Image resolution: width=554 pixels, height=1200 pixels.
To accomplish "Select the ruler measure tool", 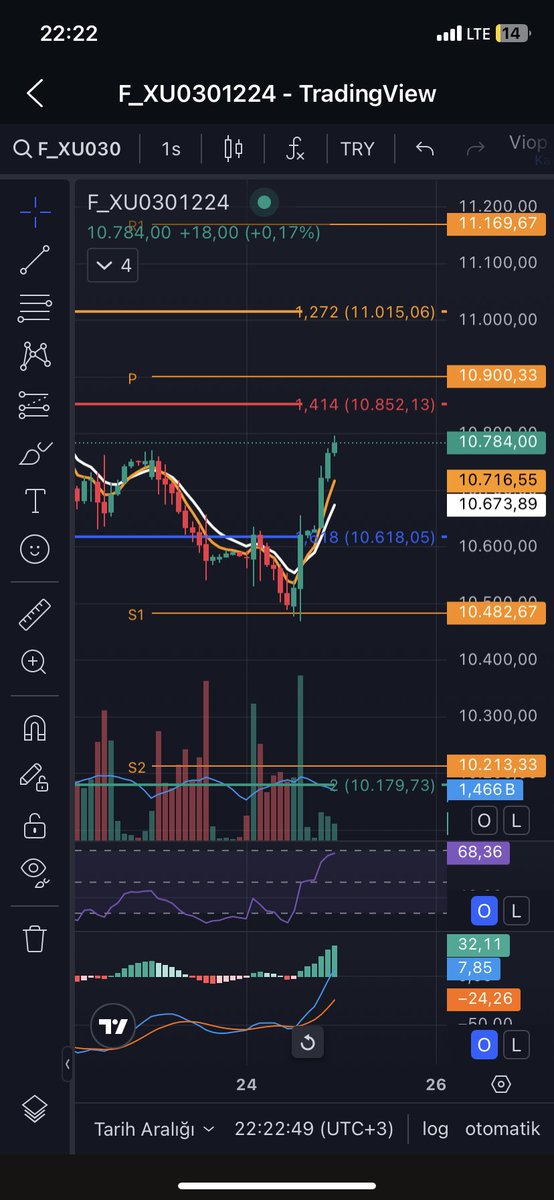I will tap(35, 614).
